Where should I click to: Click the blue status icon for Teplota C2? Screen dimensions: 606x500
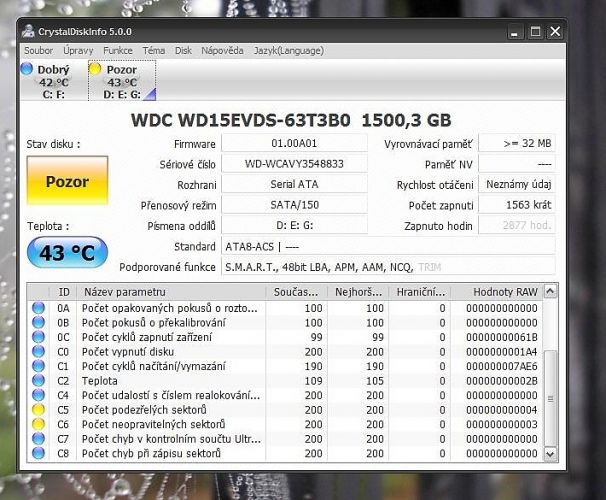(38, 381)
